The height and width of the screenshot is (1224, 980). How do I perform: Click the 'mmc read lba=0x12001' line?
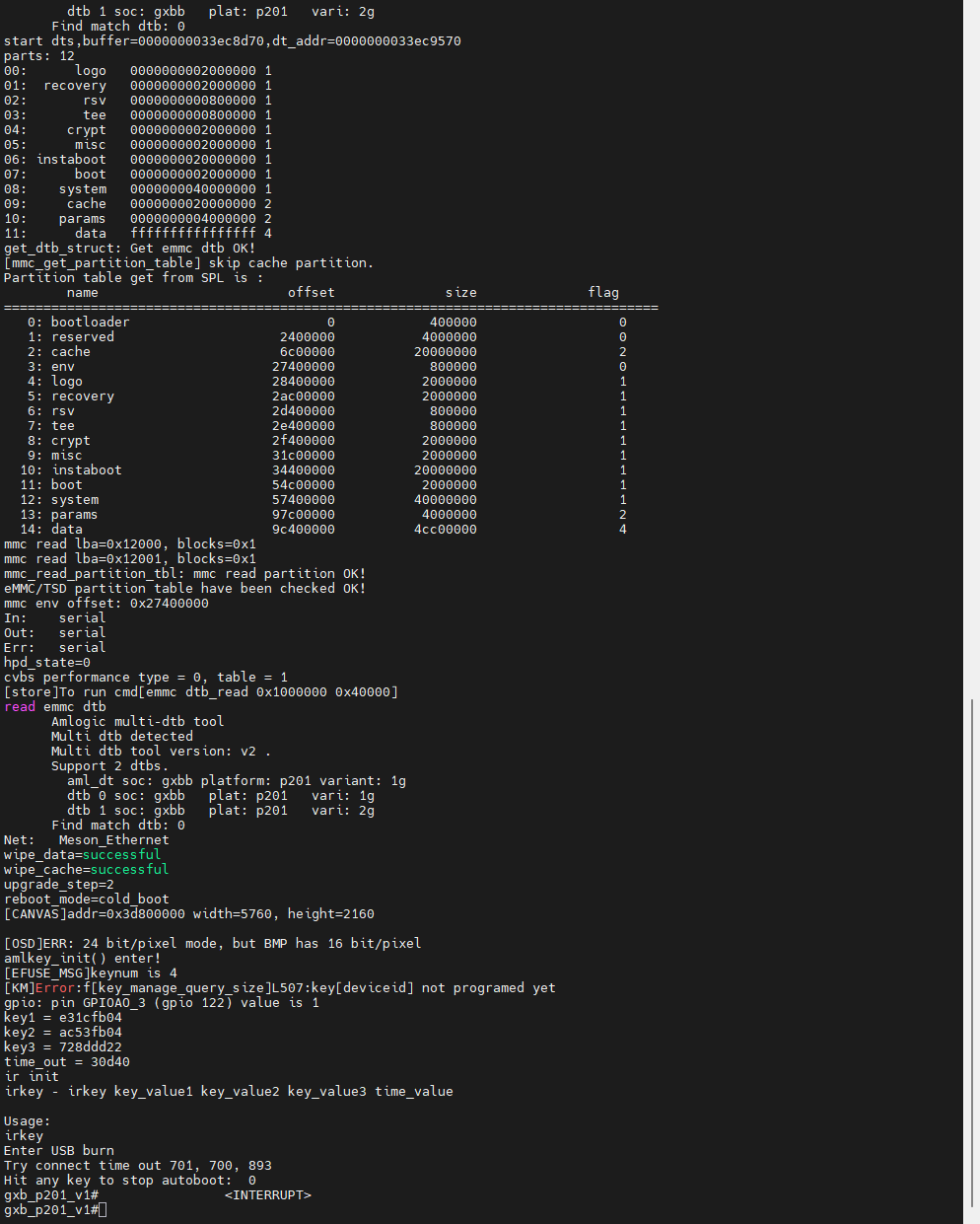pos(130,559)
